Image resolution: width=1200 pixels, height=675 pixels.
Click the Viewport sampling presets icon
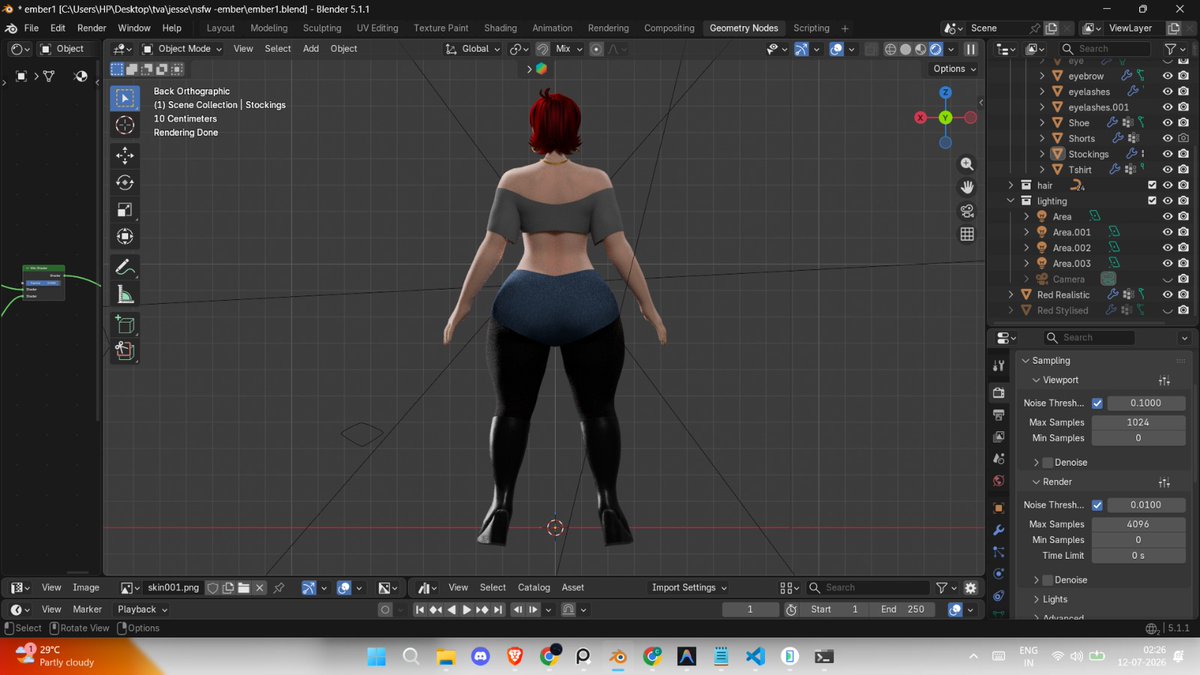[x=1164, y=380]
